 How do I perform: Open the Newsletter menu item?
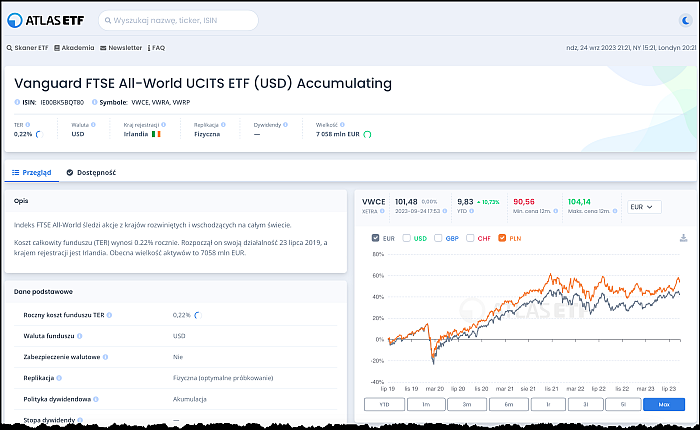tap(121, 48)
